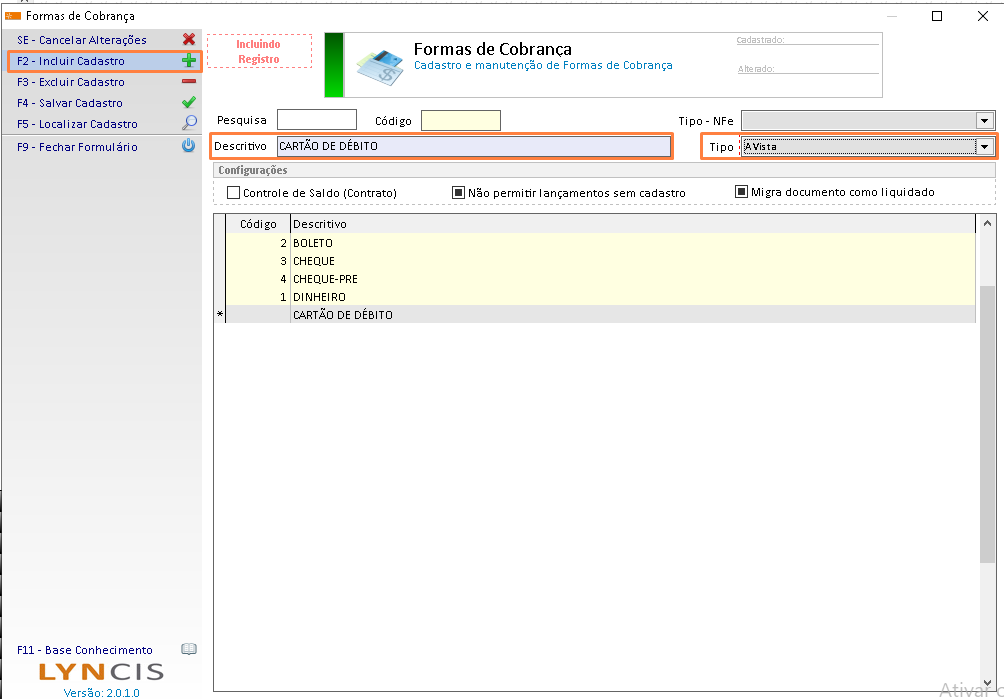Click the DINHEIRO entry in the list

click(319, 297)
